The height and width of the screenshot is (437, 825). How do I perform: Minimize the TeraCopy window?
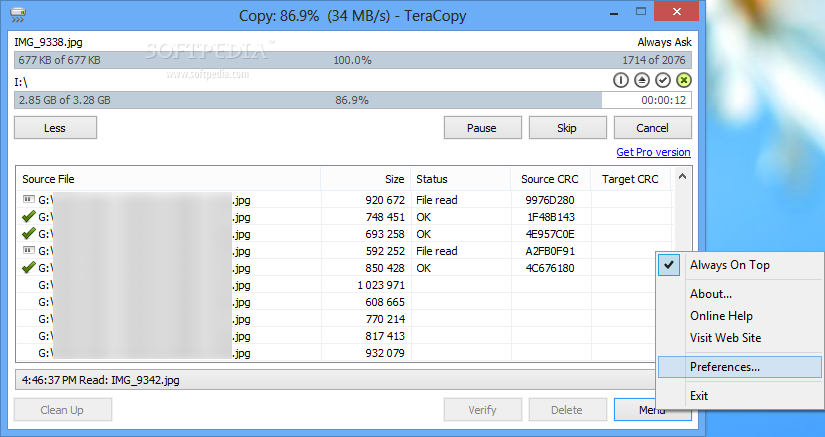click(x=613, y=13)
